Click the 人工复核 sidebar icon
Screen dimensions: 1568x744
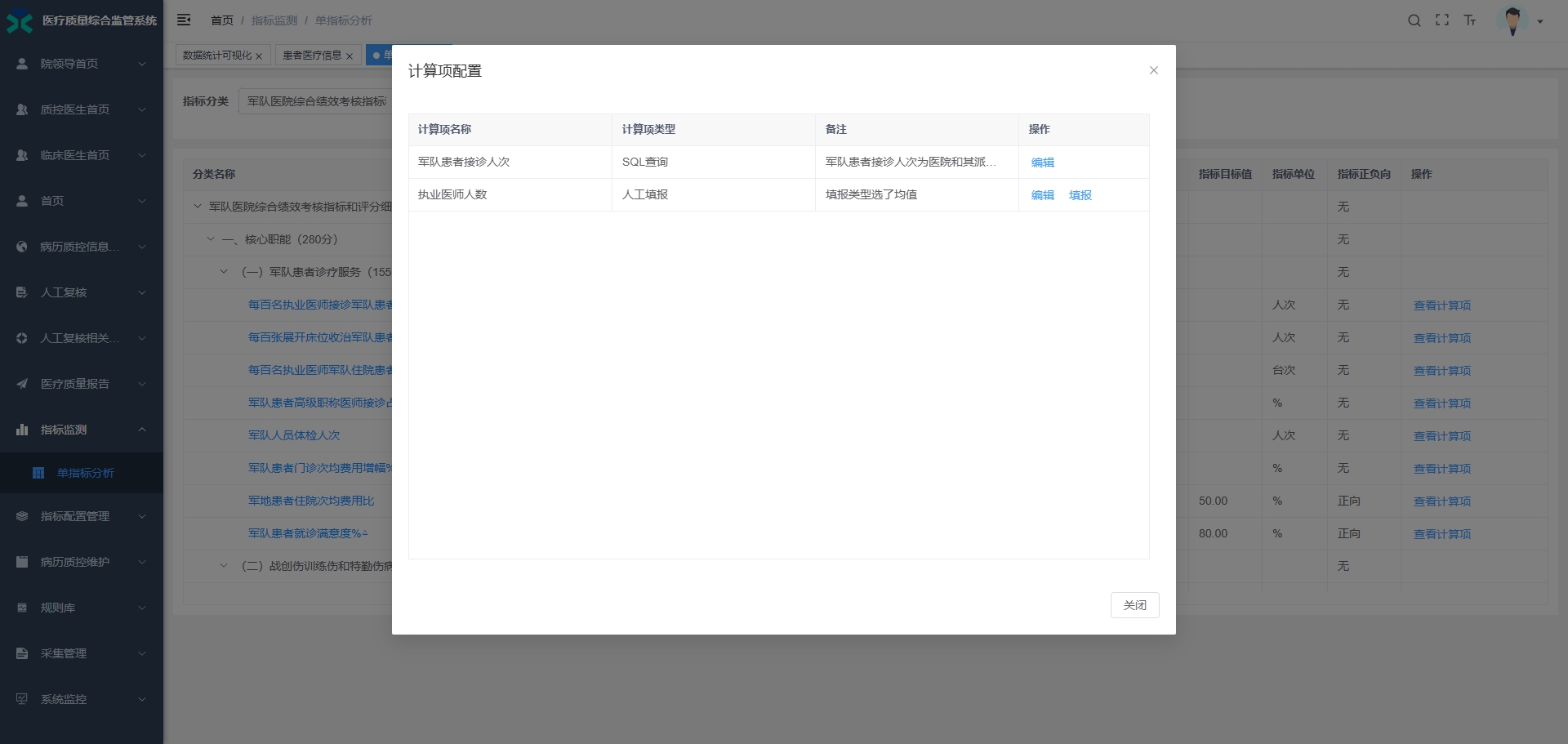(x=22, y=292)
